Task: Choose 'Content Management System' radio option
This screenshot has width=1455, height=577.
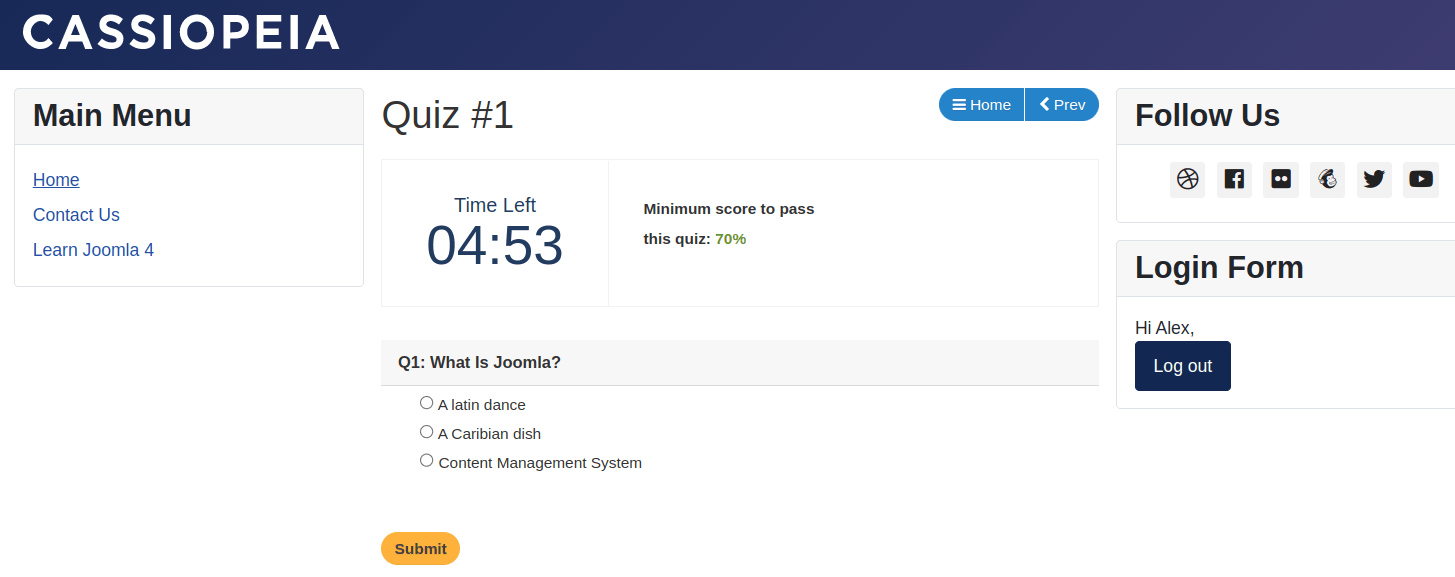Action: pyautogui.click(x=427, y=461)
